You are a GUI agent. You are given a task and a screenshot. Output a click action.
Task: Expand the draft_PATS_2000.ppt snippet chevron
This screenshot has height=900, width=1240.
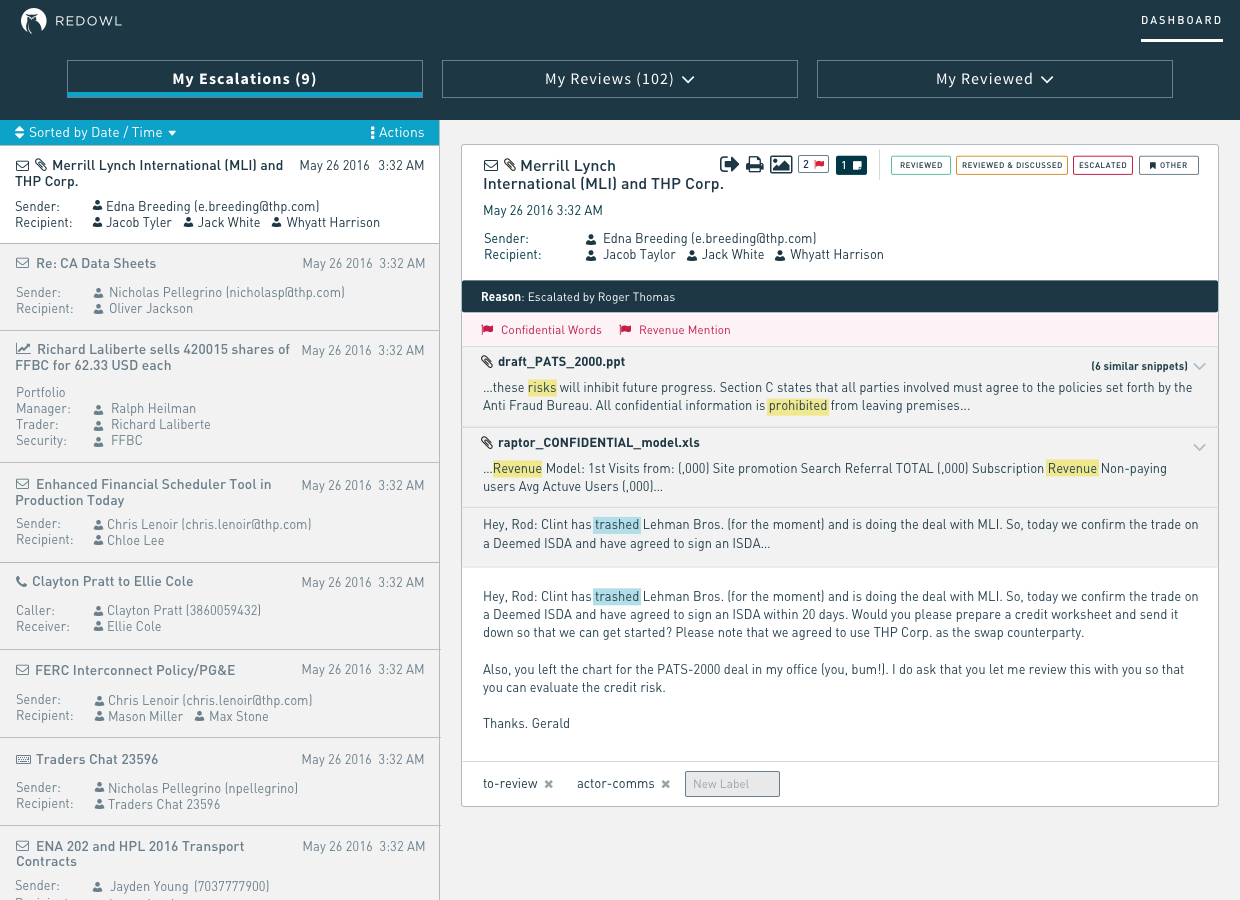1200,366
